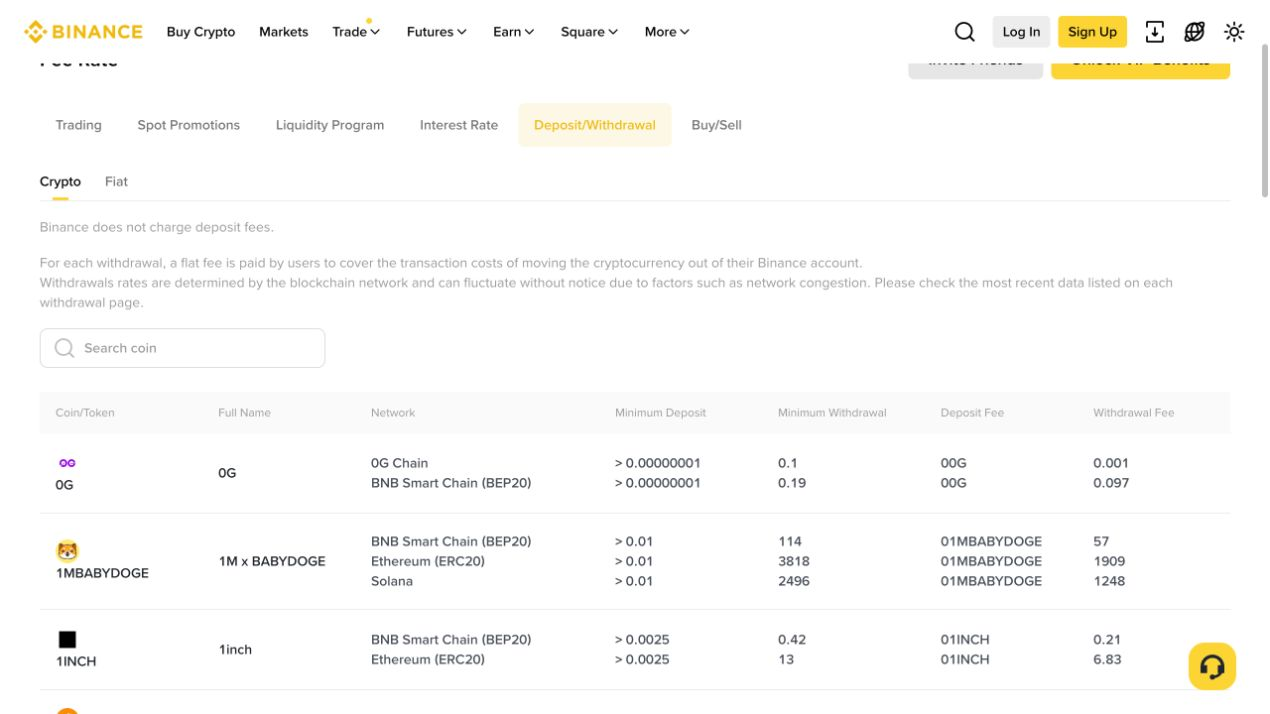The image size is (1270, 714).
Task: Click the Deposit Fee column header
Action: pos(972,413)
